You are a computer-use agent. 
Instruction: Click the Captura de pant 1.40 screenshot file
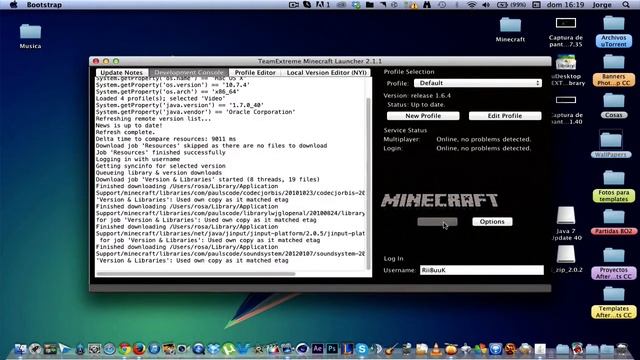pos(566,109)
